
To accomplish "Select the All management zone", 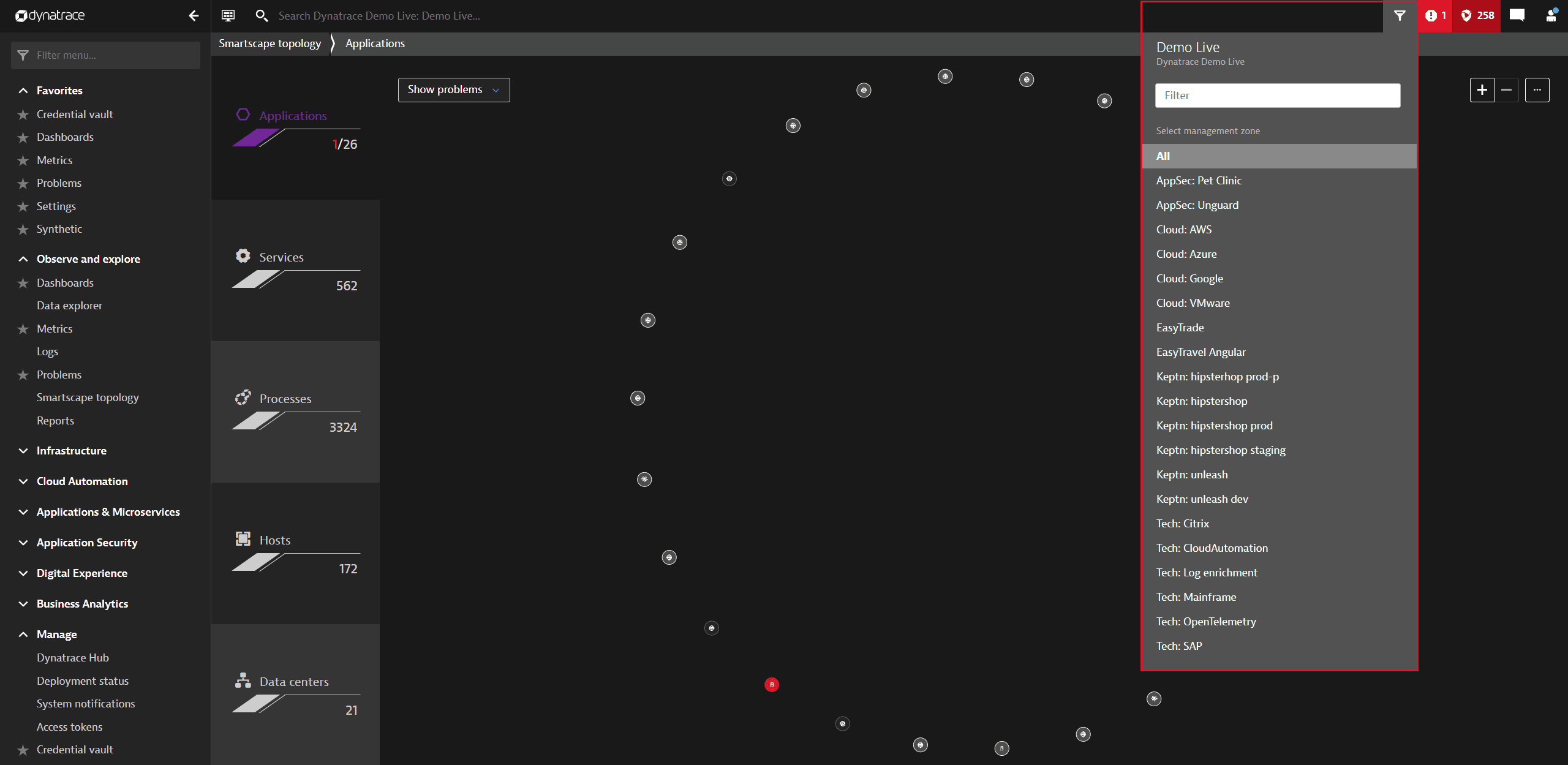I will pos(1280,156).
